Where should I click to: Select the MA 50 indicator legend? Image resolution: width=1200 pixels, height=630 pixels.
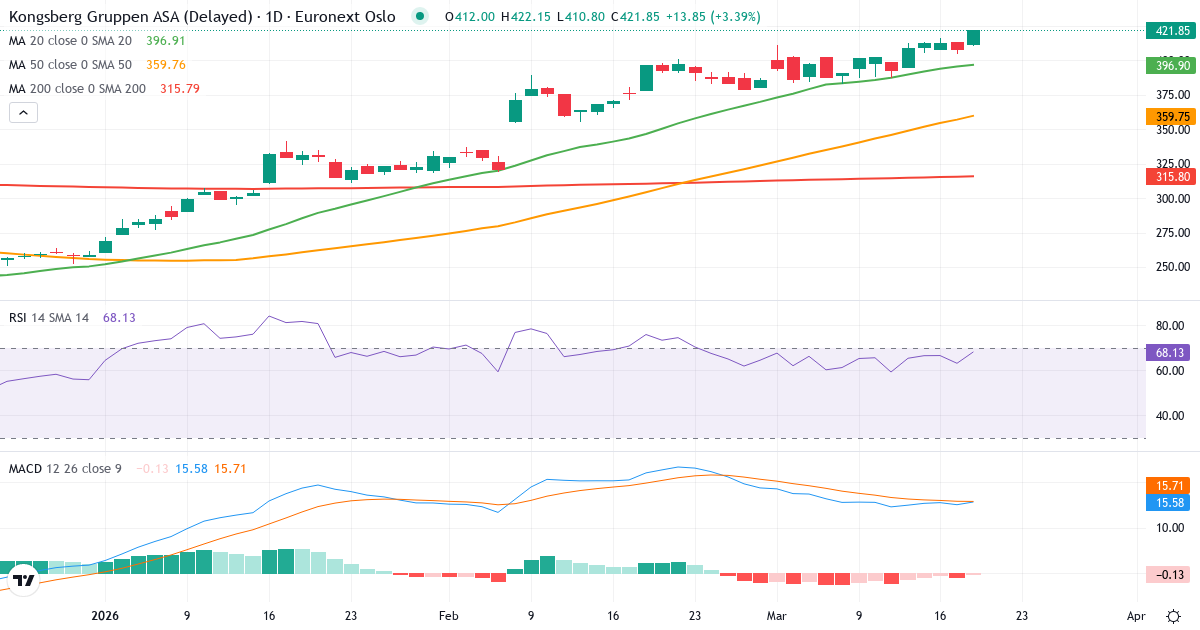coord(70,65)
